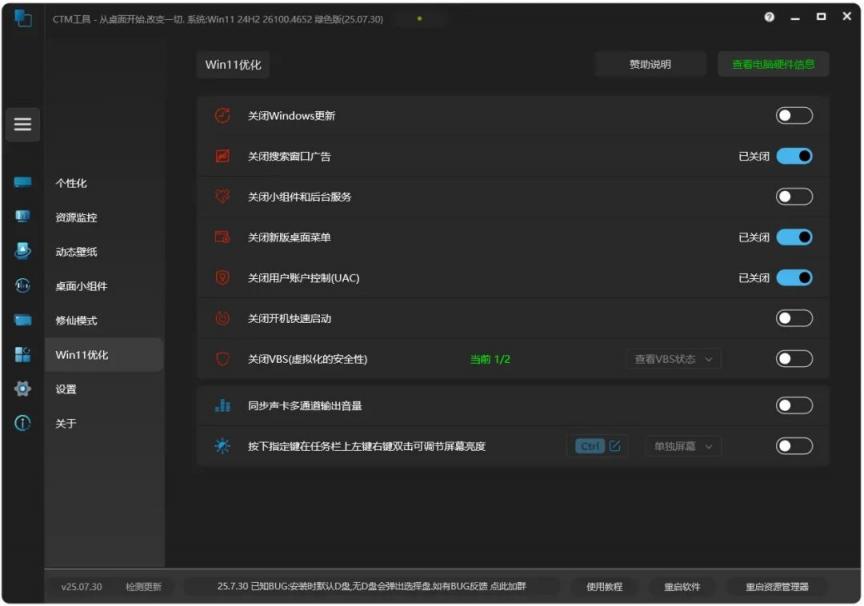Viewport: 864px width, 606px height.
Task: Click the 设置 gear icon
Action: coord(22,389)
